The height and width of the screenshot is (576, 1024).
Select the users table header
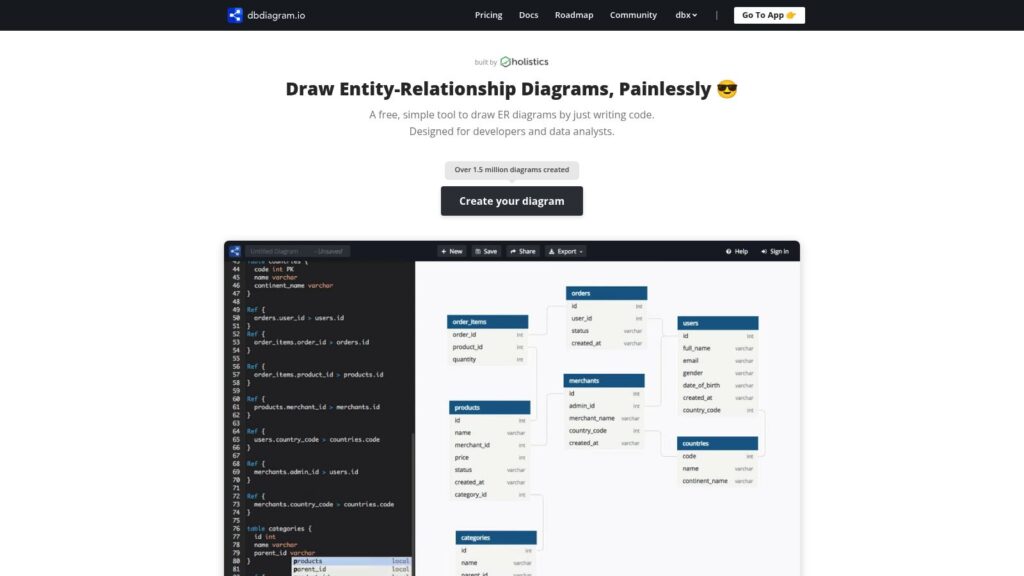click(x=718, y=323)
